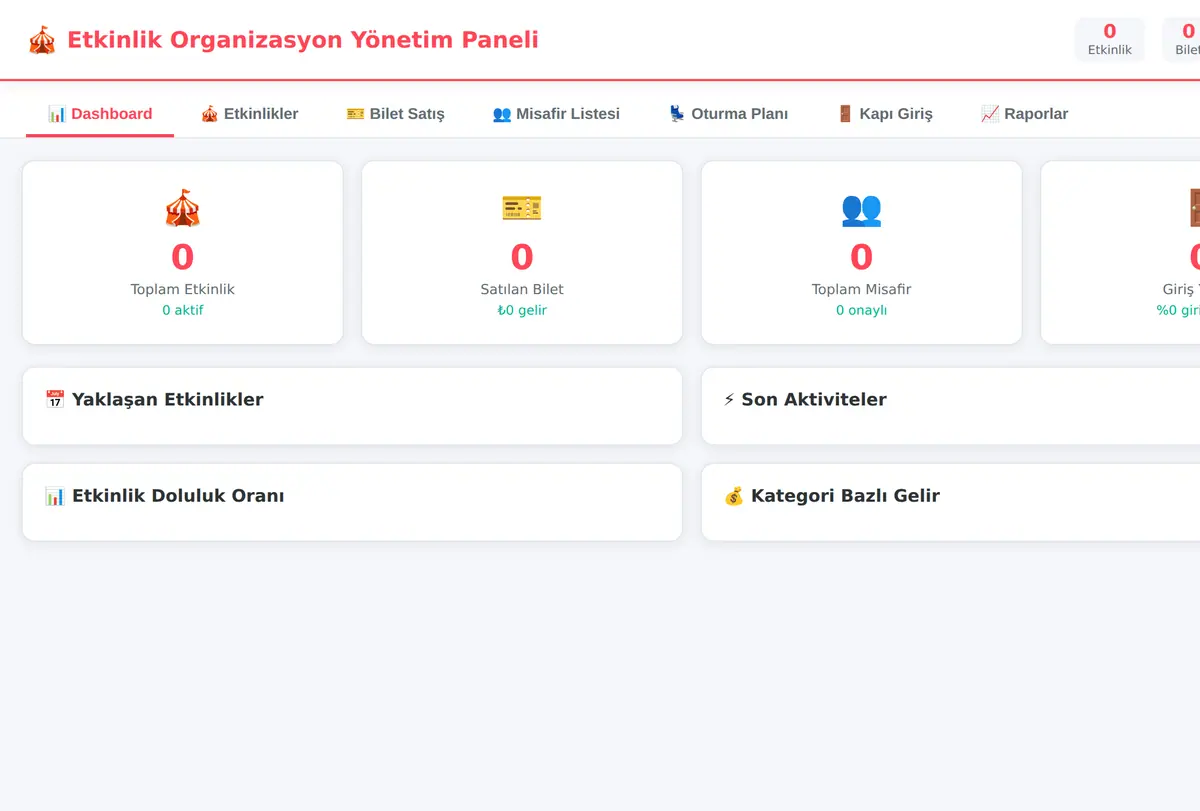
Task: Open the Bilet Satış tab
Action: pos(395,114)
